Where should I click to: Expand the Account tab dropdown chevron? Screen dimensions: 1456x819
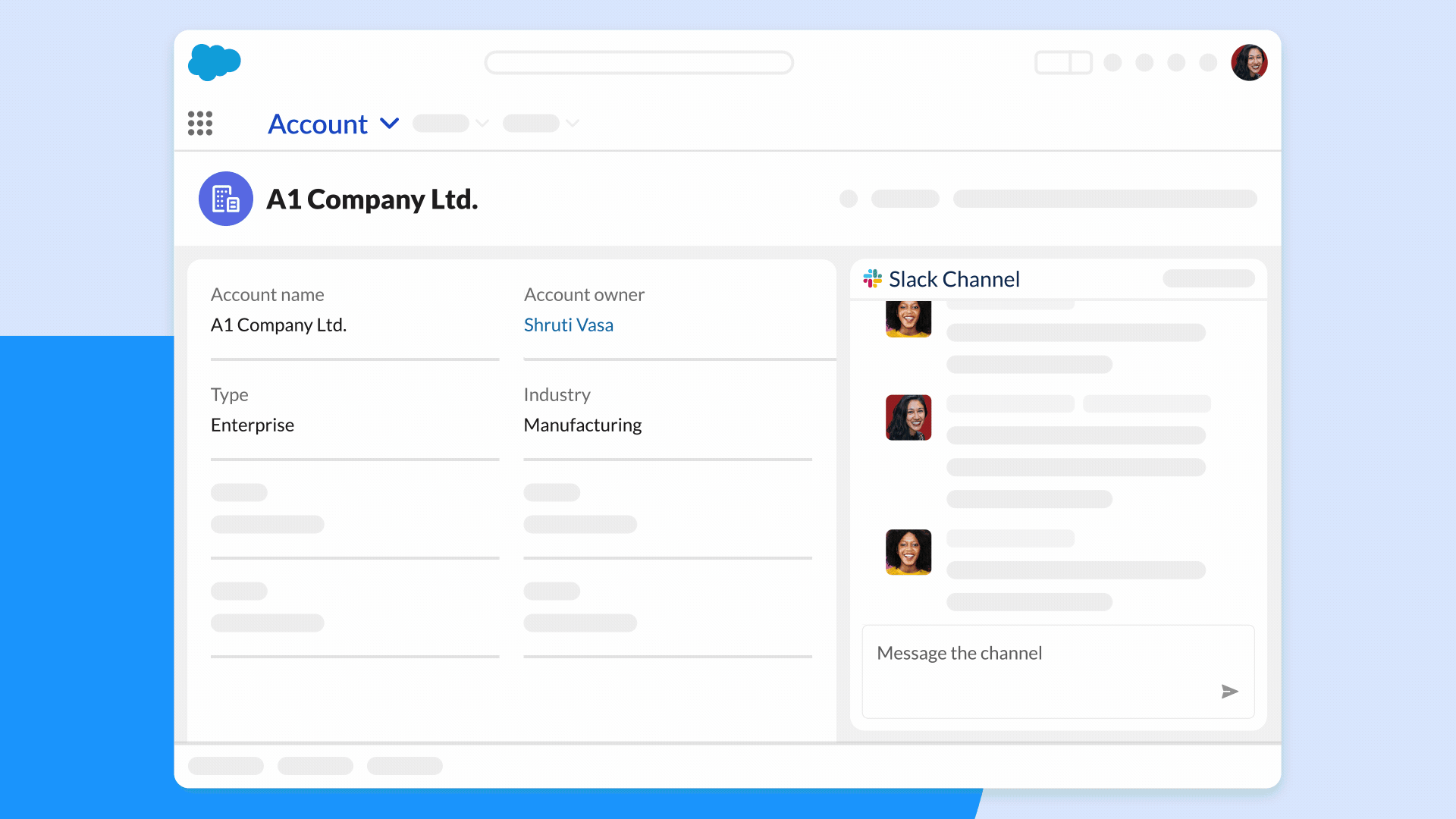390,124
